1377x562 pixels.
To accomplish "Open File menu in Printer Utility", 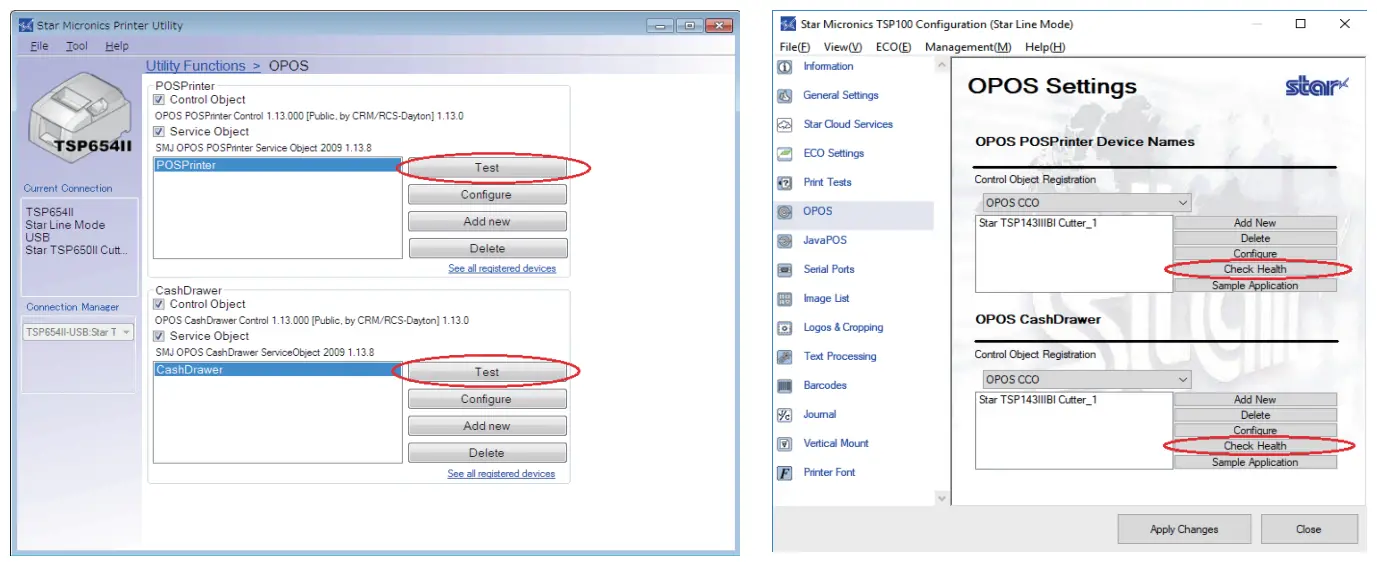I will coord(40,46).
